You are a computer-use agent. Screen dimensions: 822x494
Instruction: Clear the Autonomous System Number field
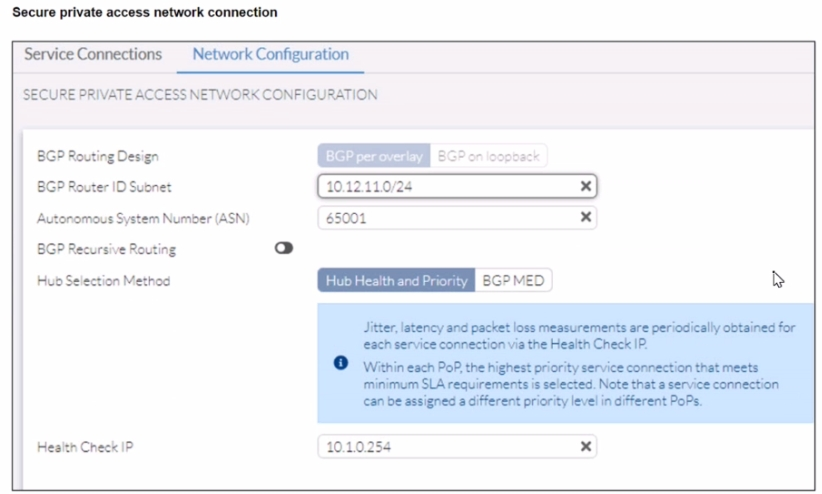586,217
